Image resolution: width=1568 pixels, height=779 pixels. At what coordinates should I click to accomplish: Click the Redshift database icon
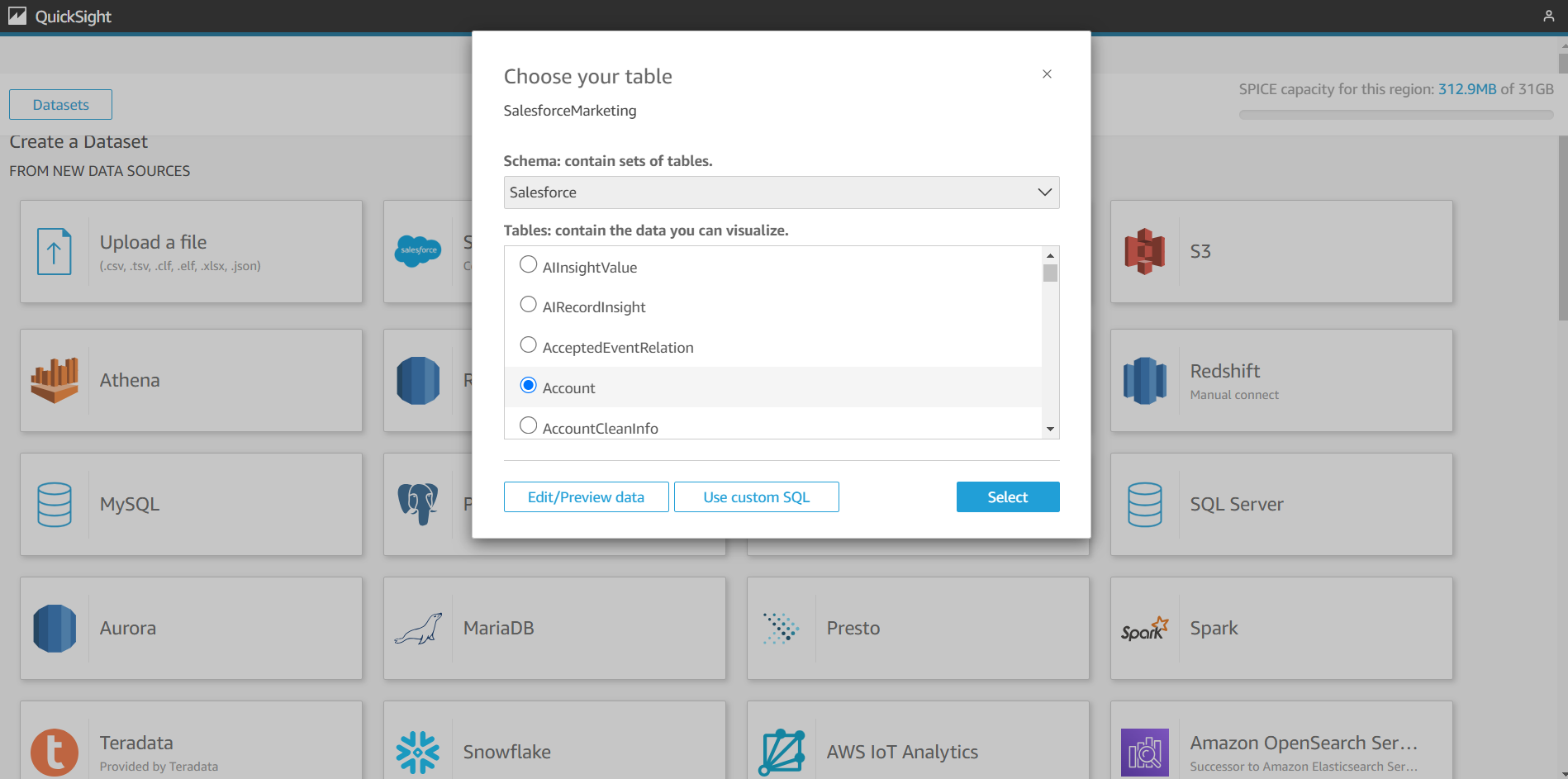click(1145, 380)
